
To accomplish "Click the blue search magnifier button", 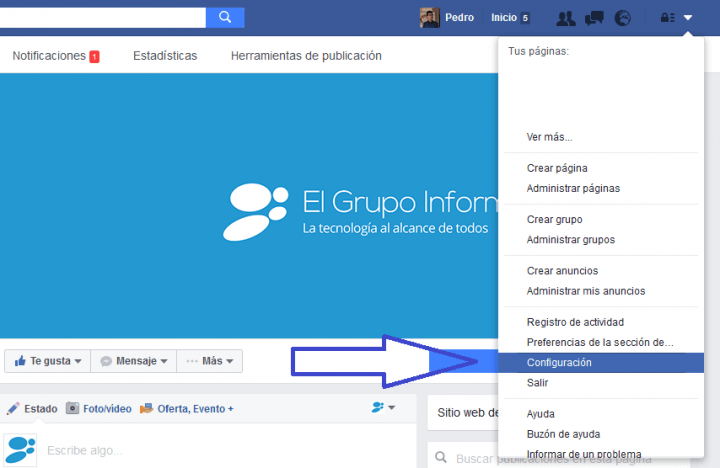I will tap(225, 17).
